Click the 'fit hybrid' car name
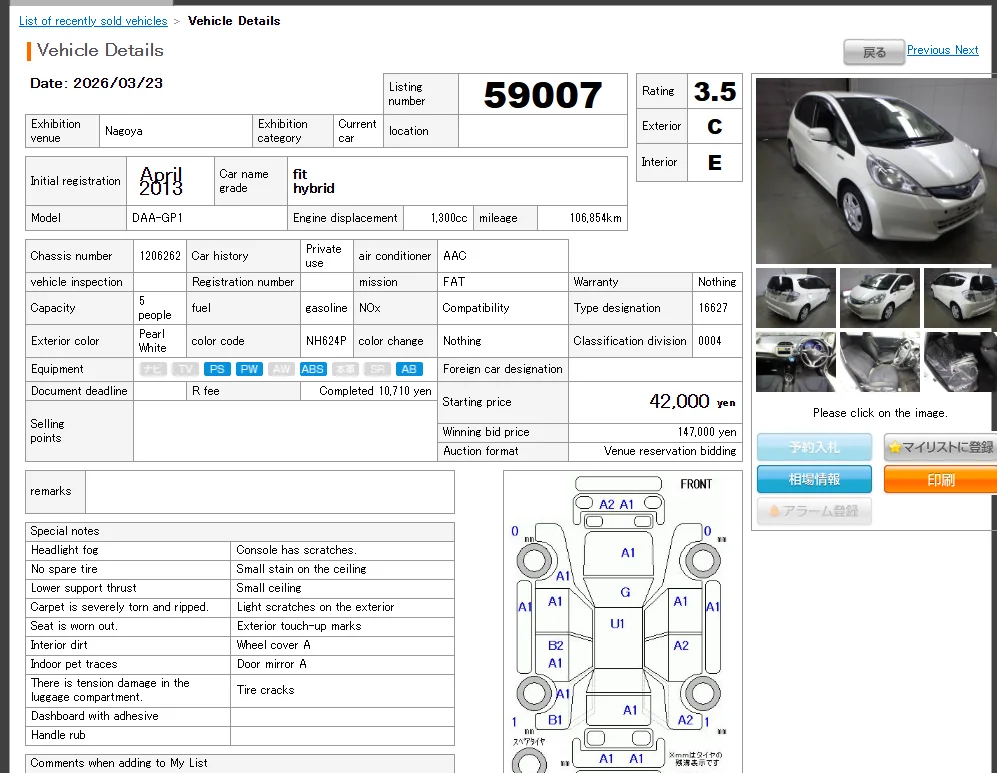Image resolution: width=997 pixels, height=773 pixels. coord(313,181)
